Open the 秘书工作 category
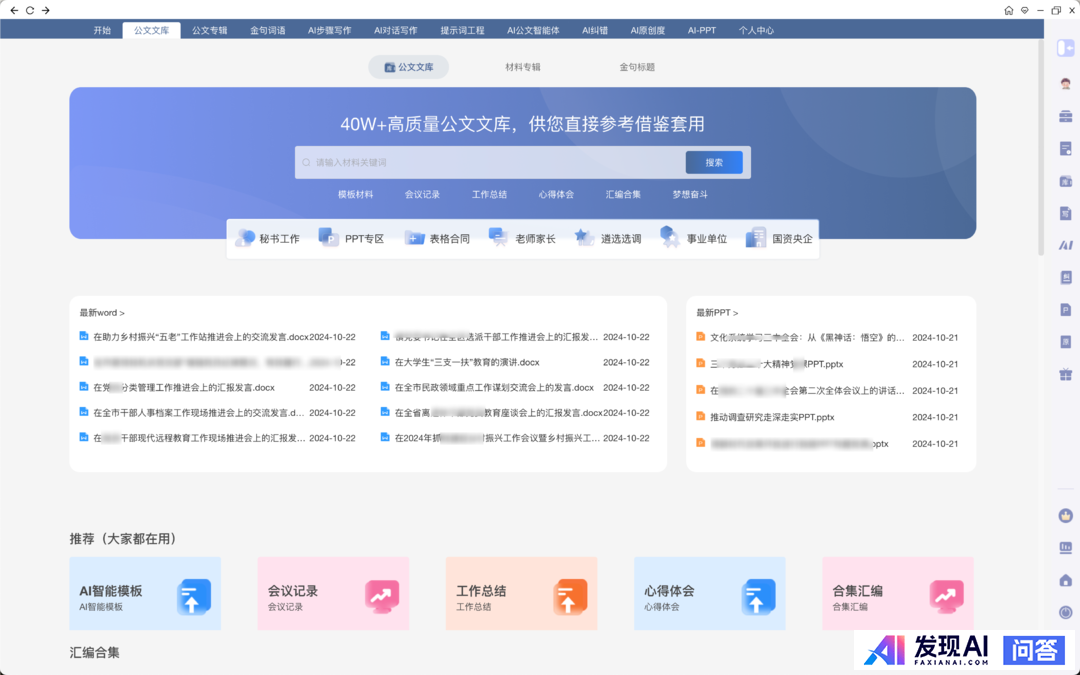Image resolution: width=1080 pixels, height=675 pixels. (x=268, y=239)
